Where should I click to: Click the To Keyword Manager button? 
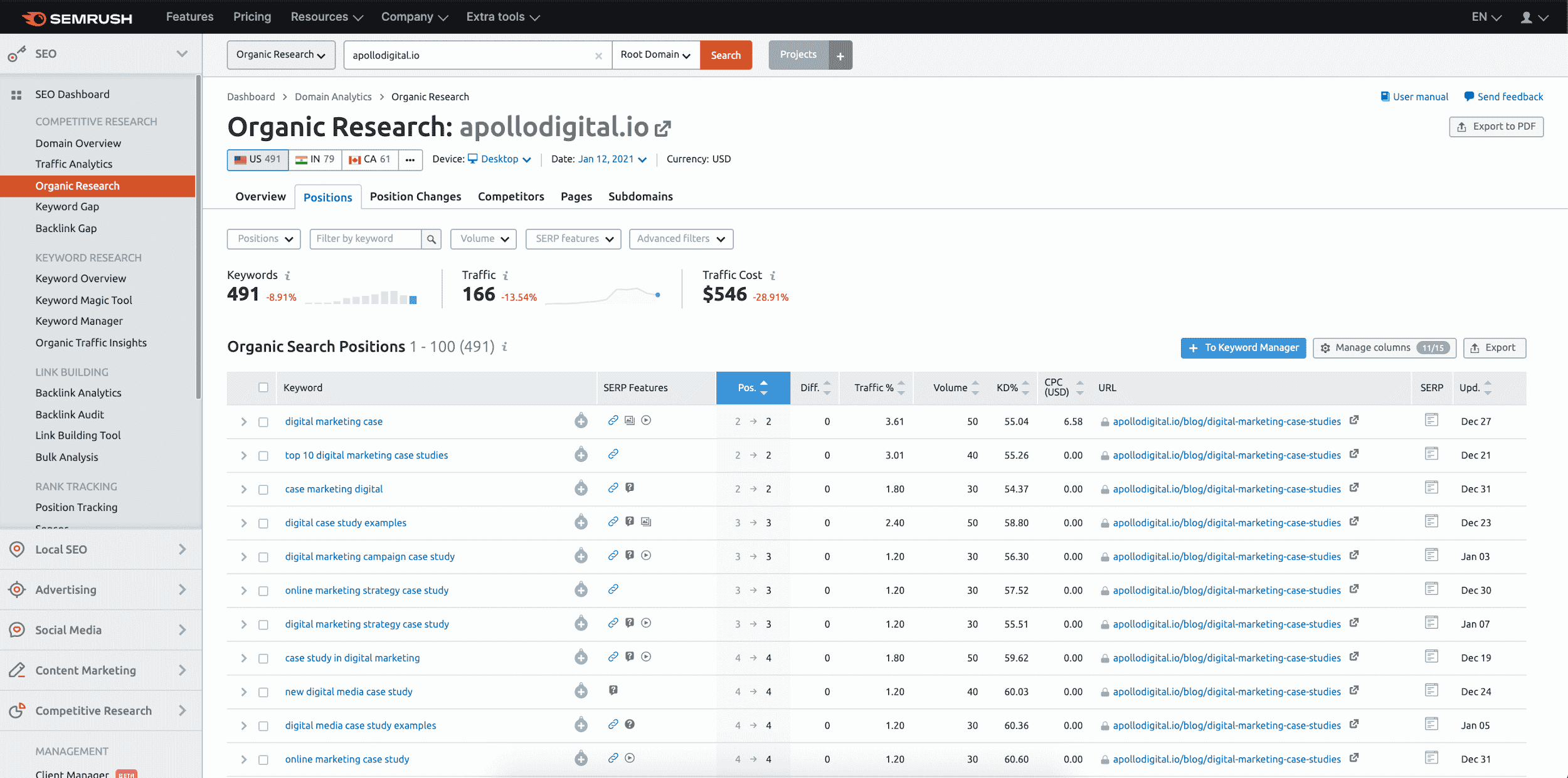coord(1243,348)
